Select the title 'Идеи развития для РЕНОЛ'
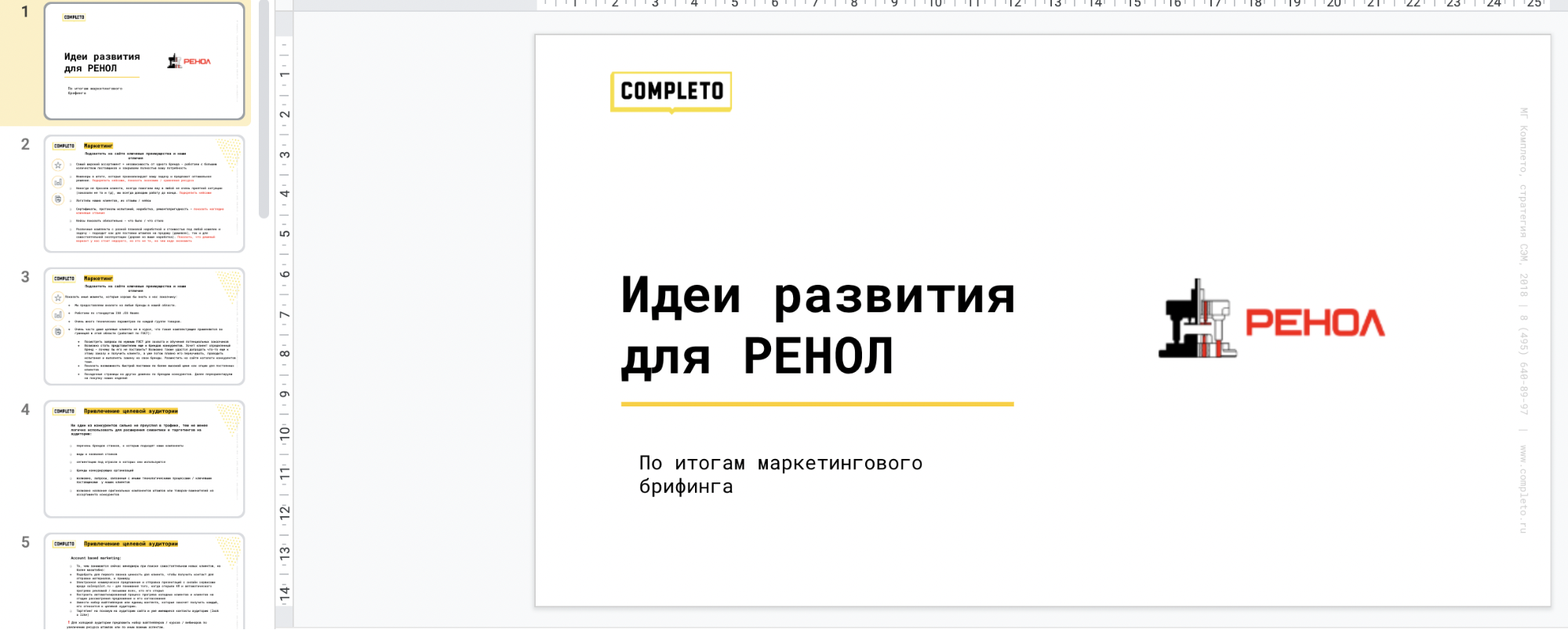 point(817,326)
